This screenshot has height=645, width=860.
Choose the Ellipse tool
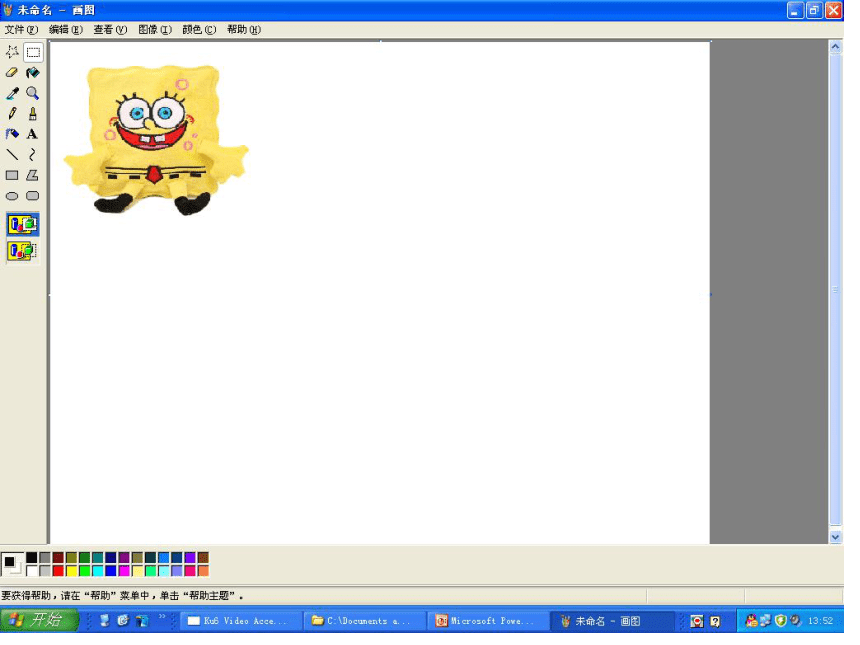[12, 196]
